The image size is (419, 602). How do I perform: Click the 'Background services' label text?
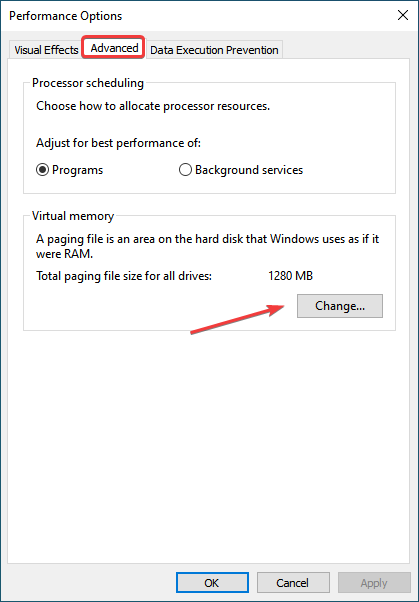click(x=249, y=170)
